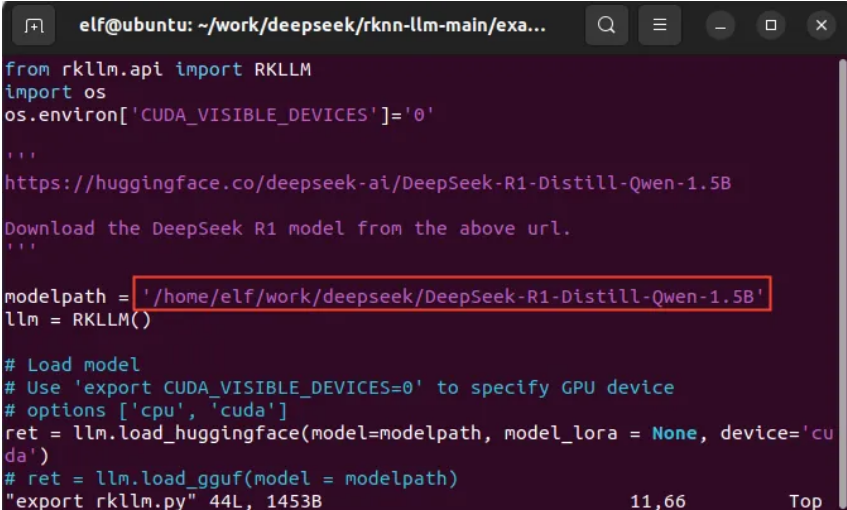
Task: Click the commented llm.load_gguf line
Action: point(231,478)
